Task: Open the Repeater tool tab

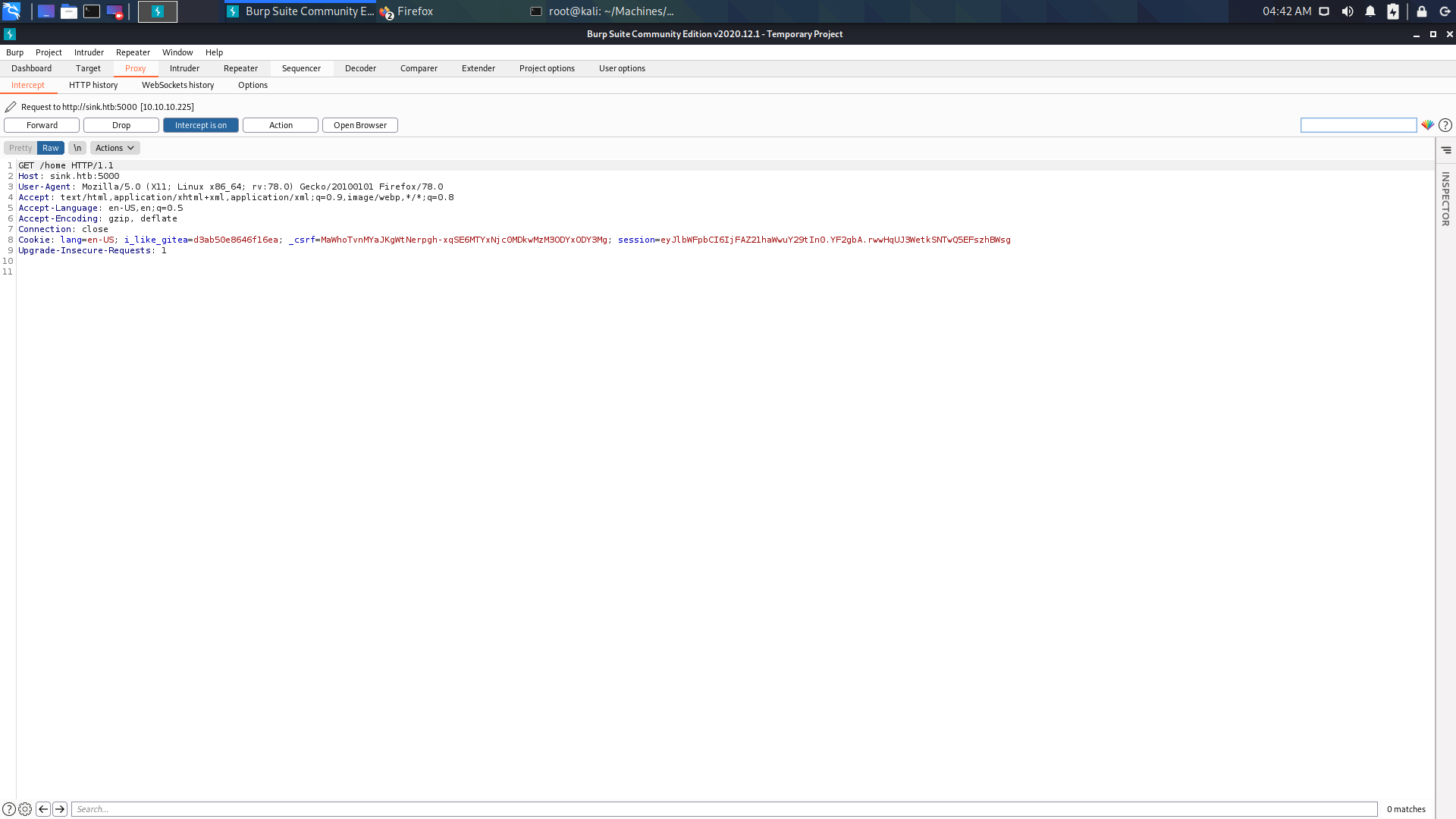Action: point(240,68)
